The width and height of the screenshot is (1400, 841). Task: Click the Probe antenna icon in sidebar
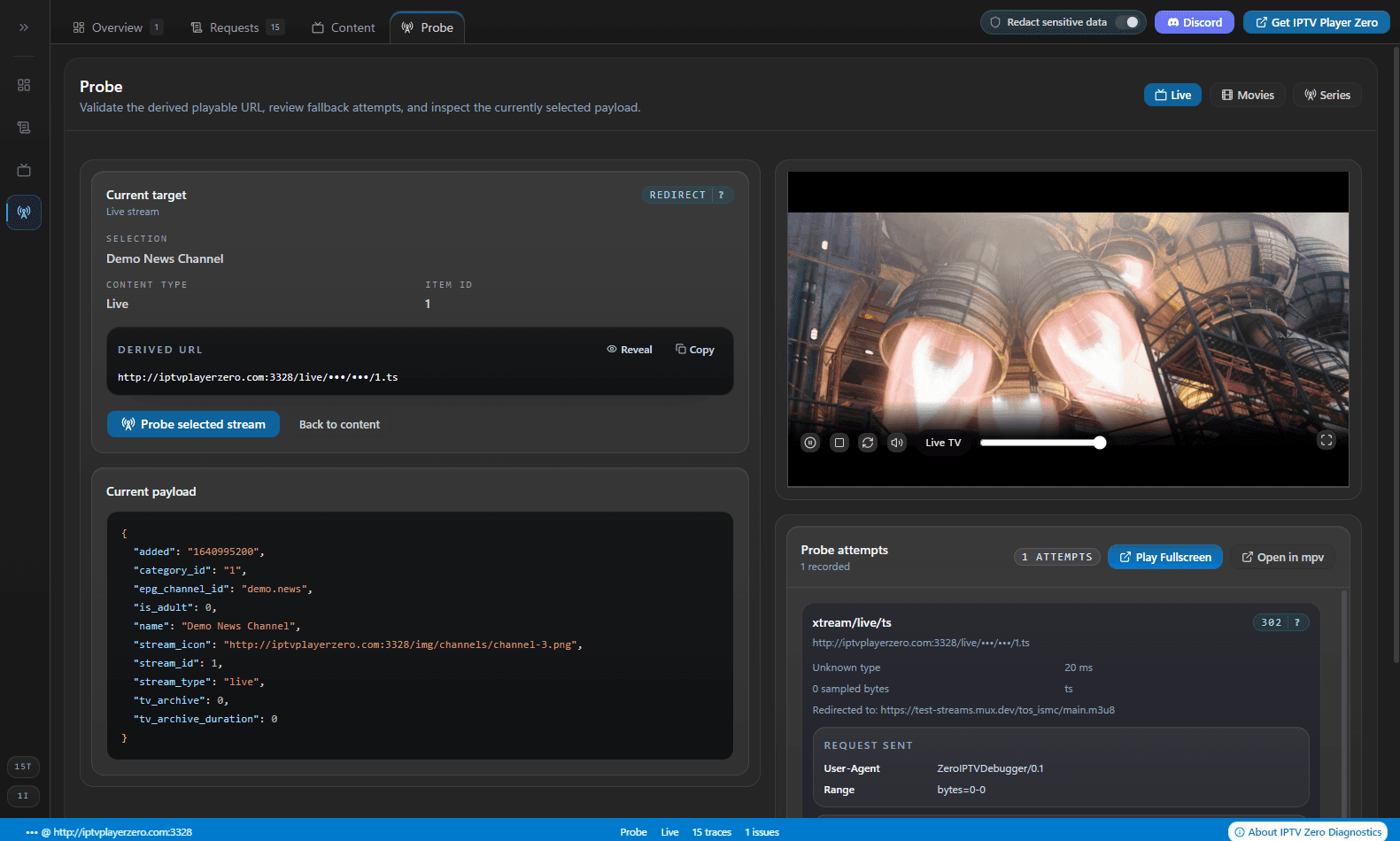tap(24, 212)
